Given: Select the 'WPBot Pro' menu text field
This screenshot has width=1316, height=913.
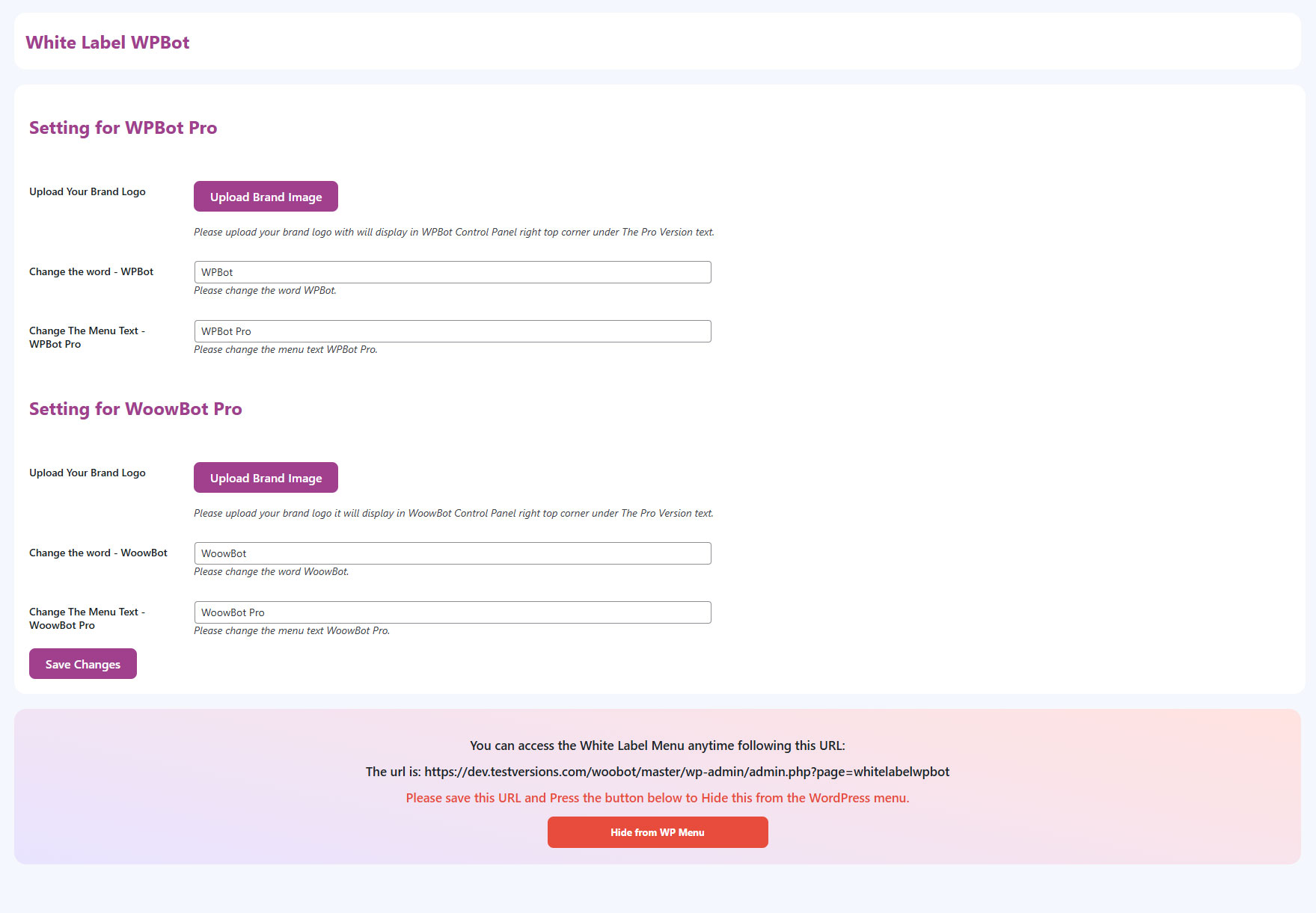Looking at the screenshot, I should (x=452, y=331).
